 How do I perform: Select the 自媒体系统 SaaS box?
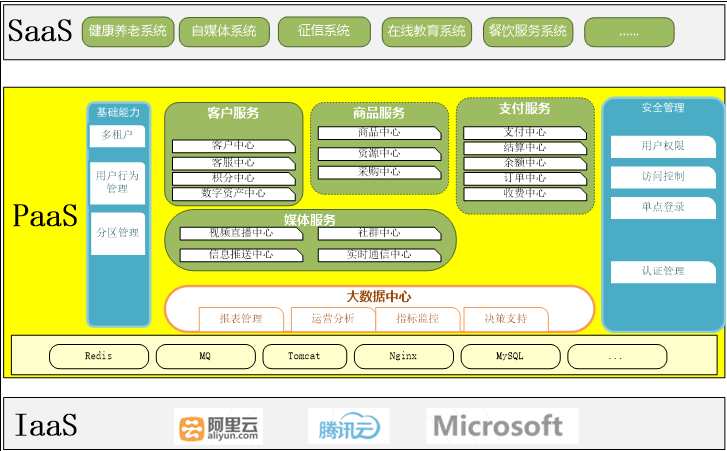tap(222, 32)
